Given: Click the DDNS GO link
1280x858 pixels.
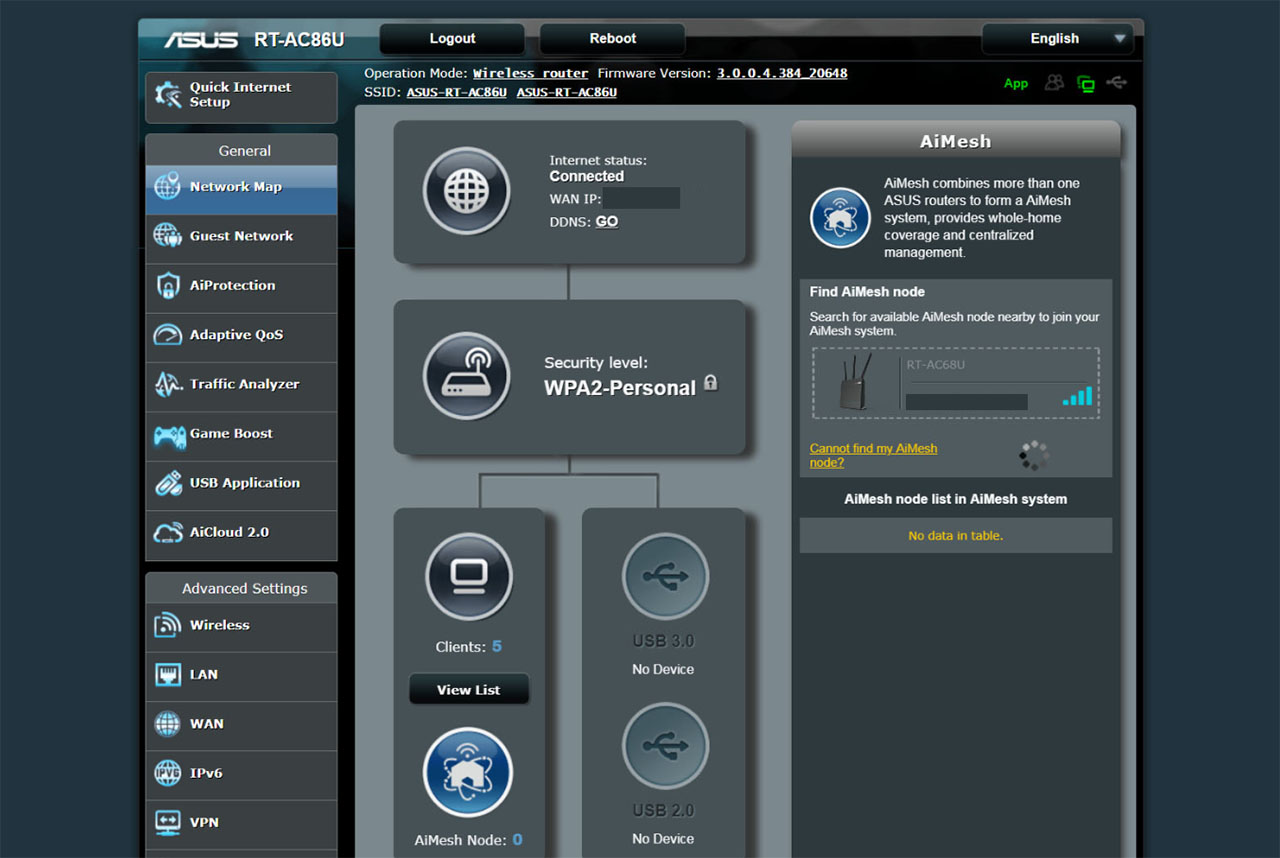Looking at the screenshot, I should tap(607, 222).
